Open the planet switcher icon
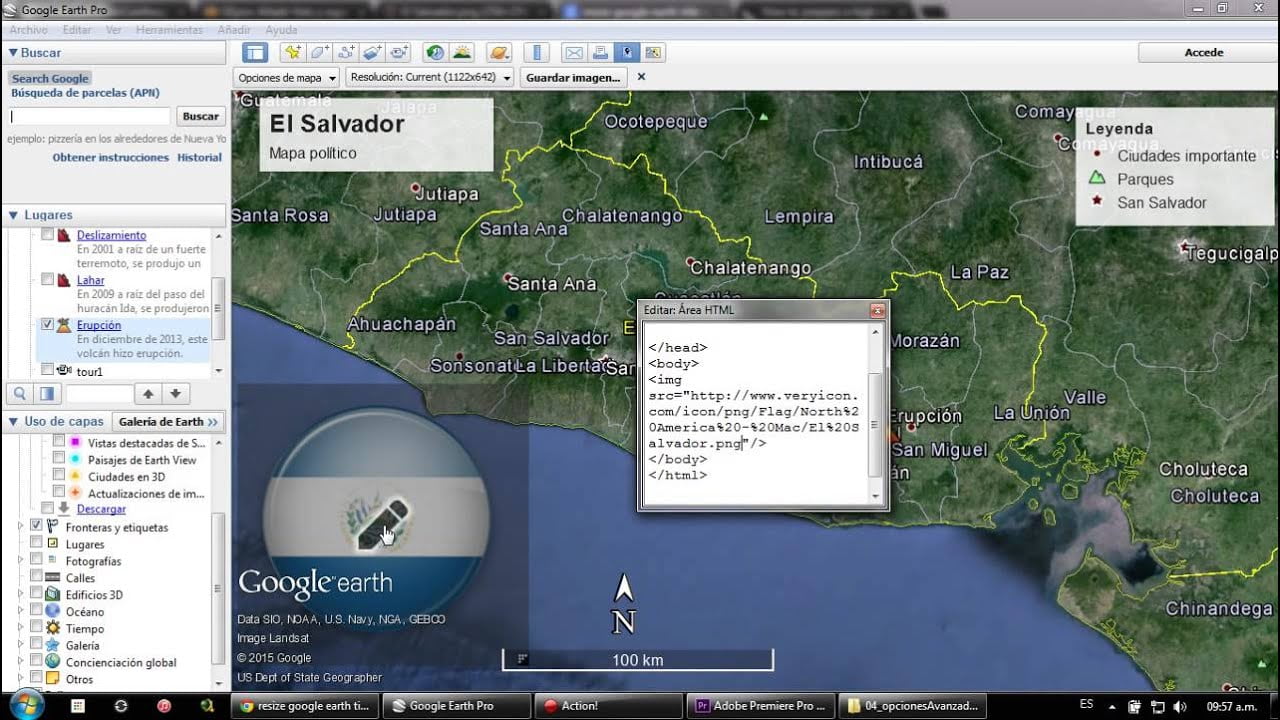Image resolution: width=1280 pixels, height=720 pixels. tap(499, 53)
